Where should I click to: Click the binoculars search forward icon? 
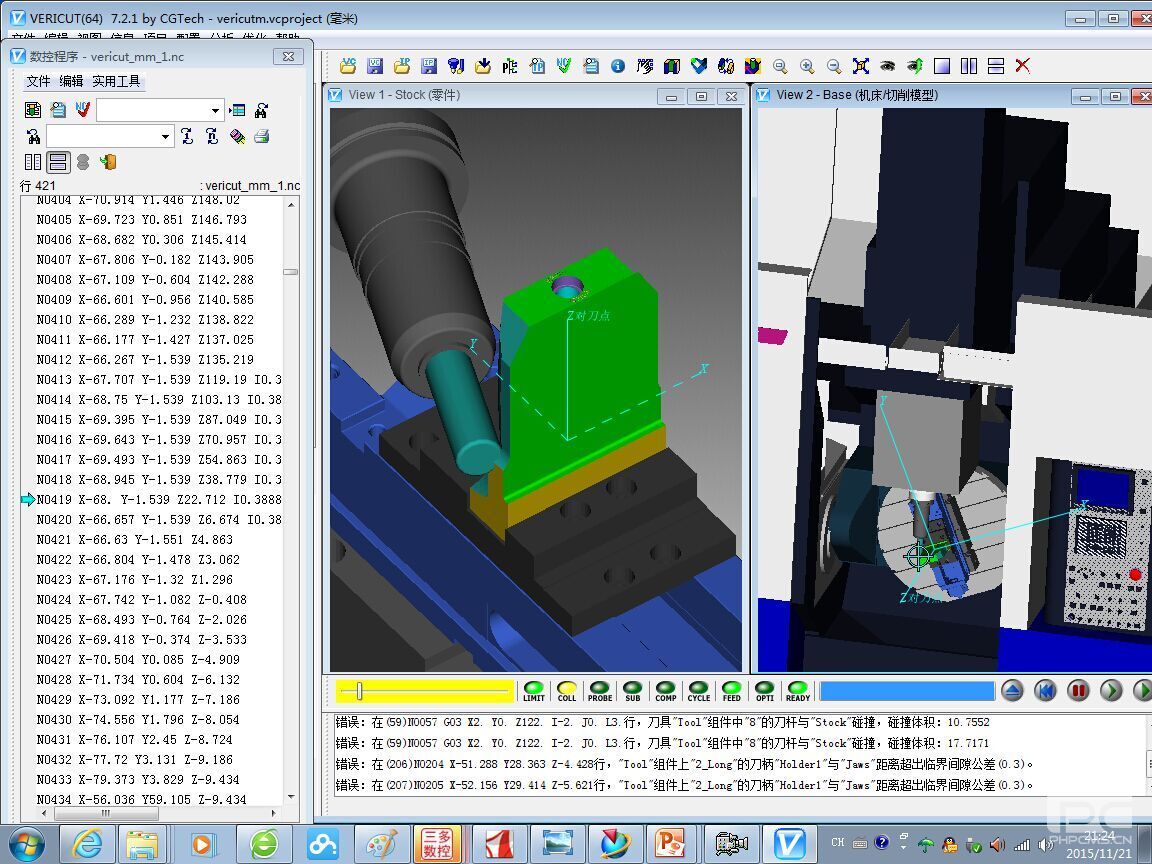[x=262, y=110]
